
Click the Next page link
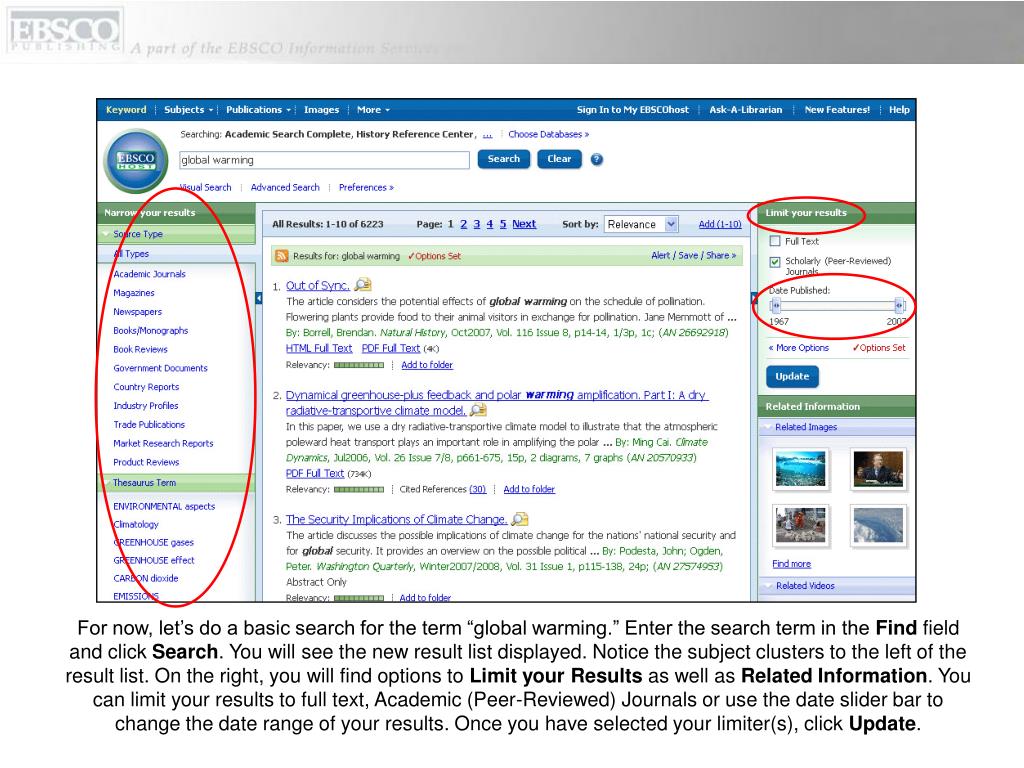[524, 224]
